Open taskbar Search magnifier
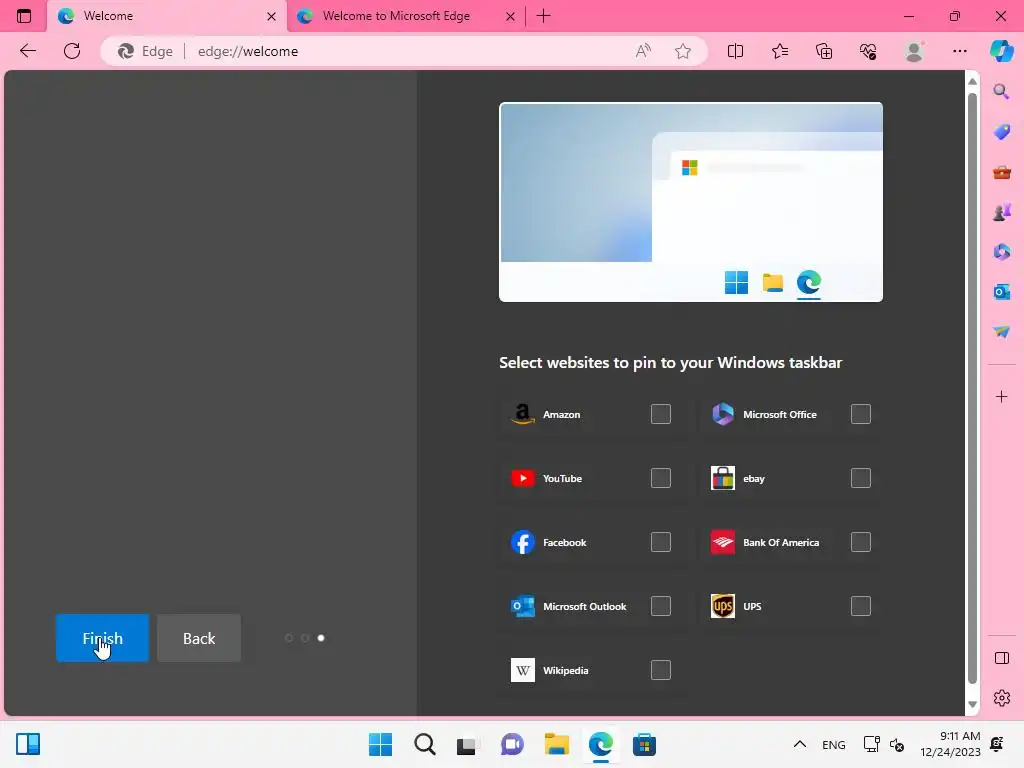 click(x=424, y=744)
